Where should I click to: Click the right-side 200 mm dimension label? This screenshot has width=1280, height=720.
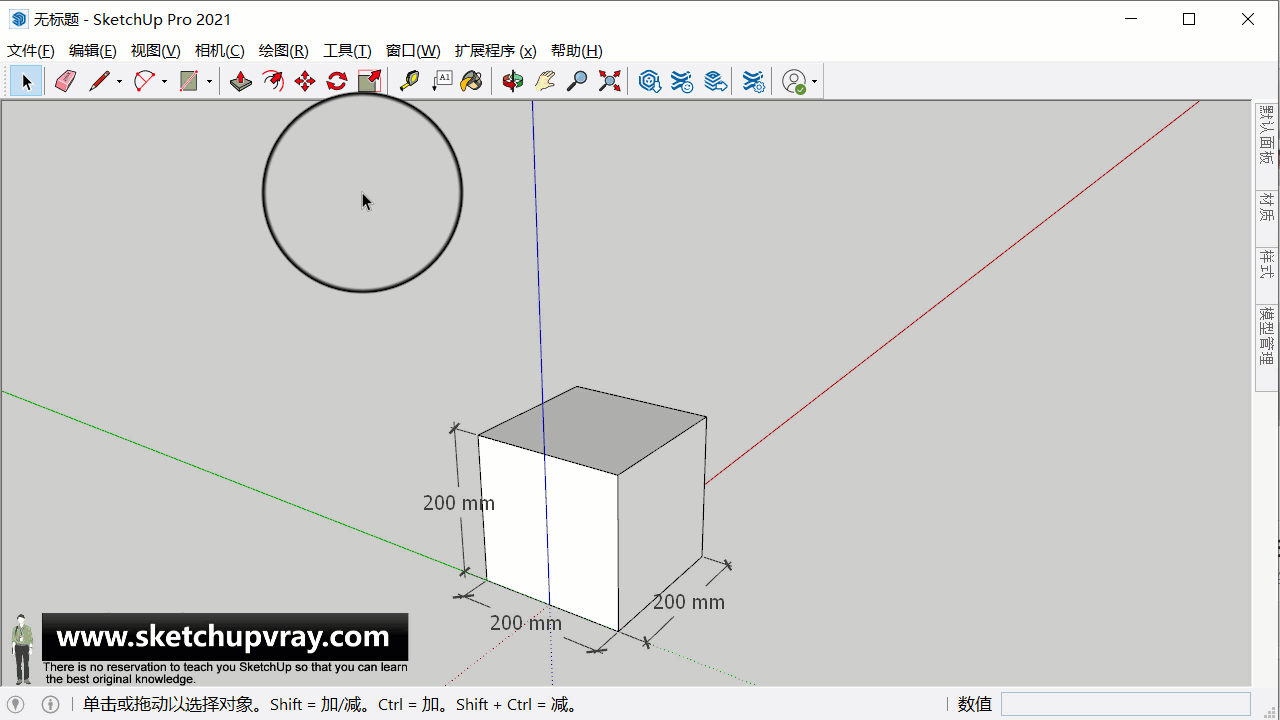689,602
